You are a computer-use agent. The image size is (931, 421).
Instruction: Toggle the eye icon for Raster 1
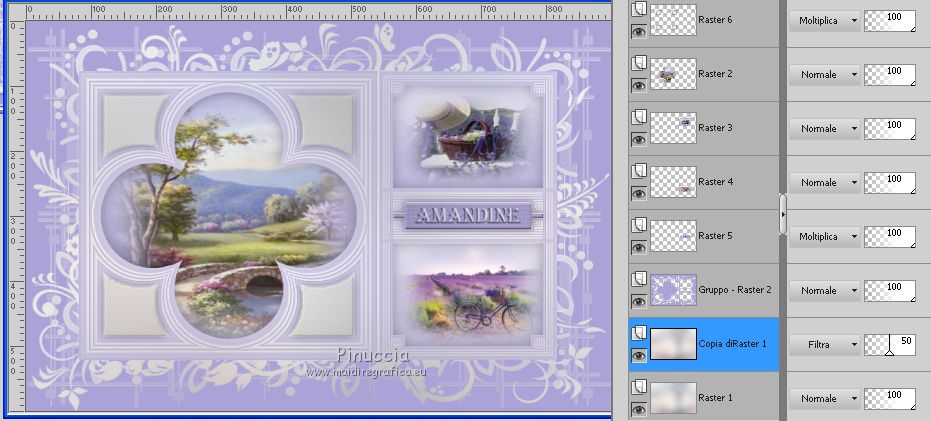click(x=639, y=410)
